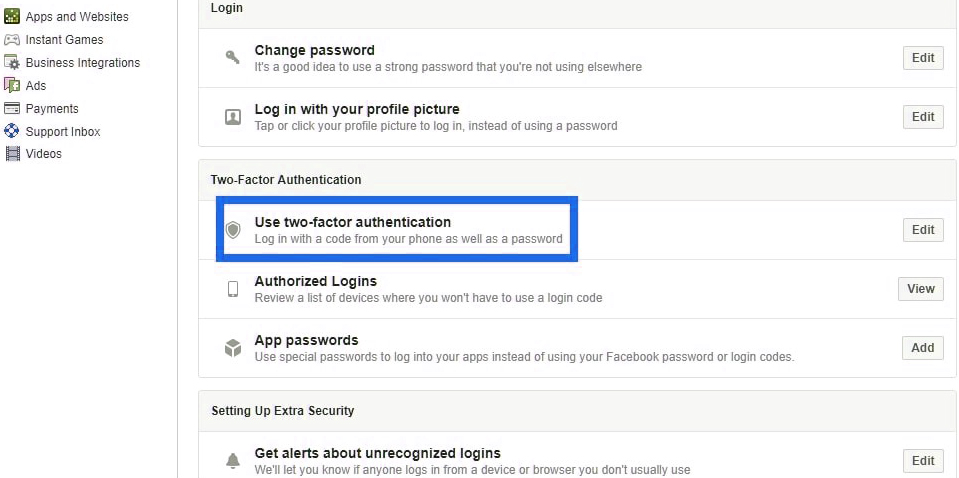
Task: Click the Apps and Websites sidebar icon
Action: [x=12, y=17]
